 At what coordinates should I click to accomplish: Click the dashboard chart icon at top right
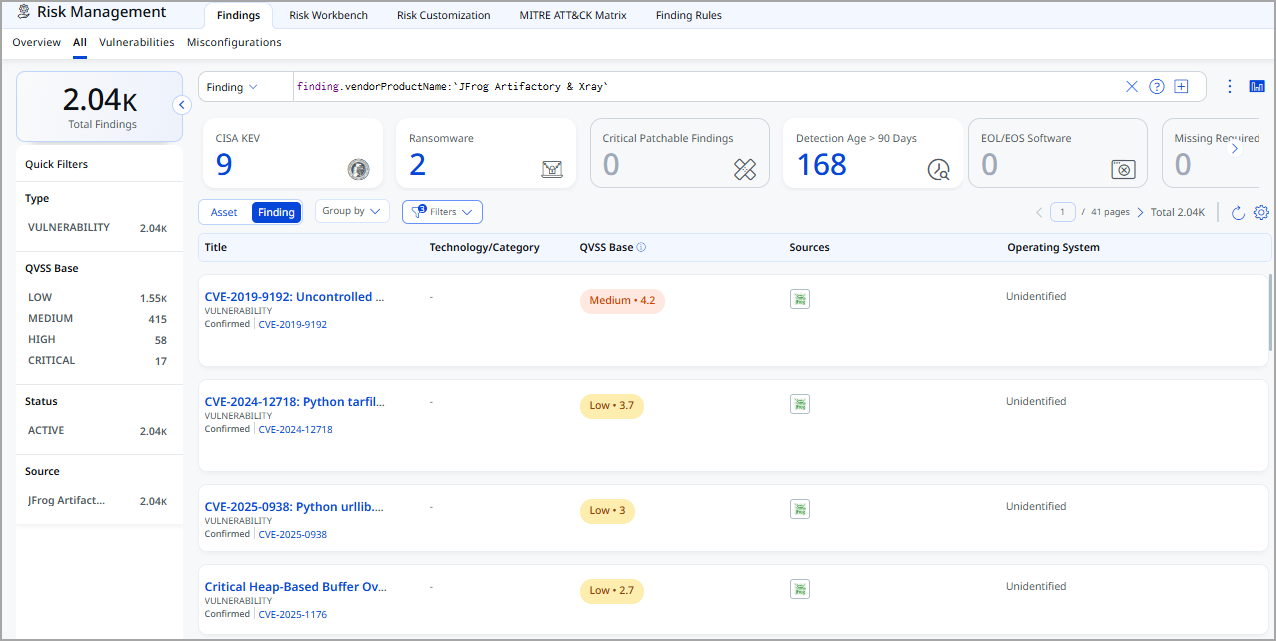pyautogui.click(x=1257, y=87)
